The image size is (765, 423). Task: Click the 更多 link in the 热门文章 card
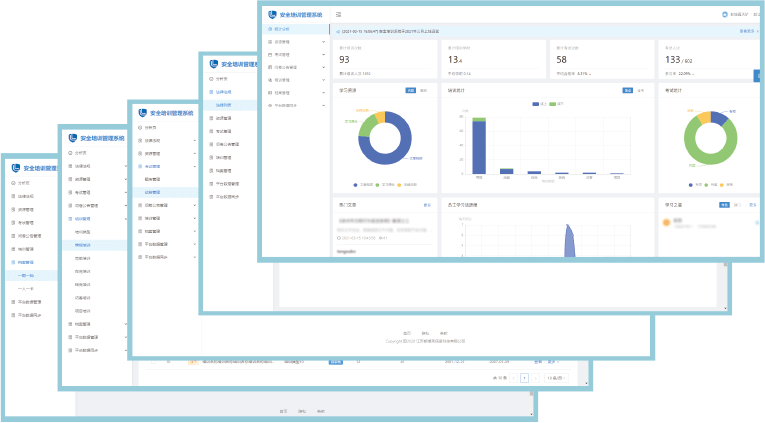click(427, 205)
